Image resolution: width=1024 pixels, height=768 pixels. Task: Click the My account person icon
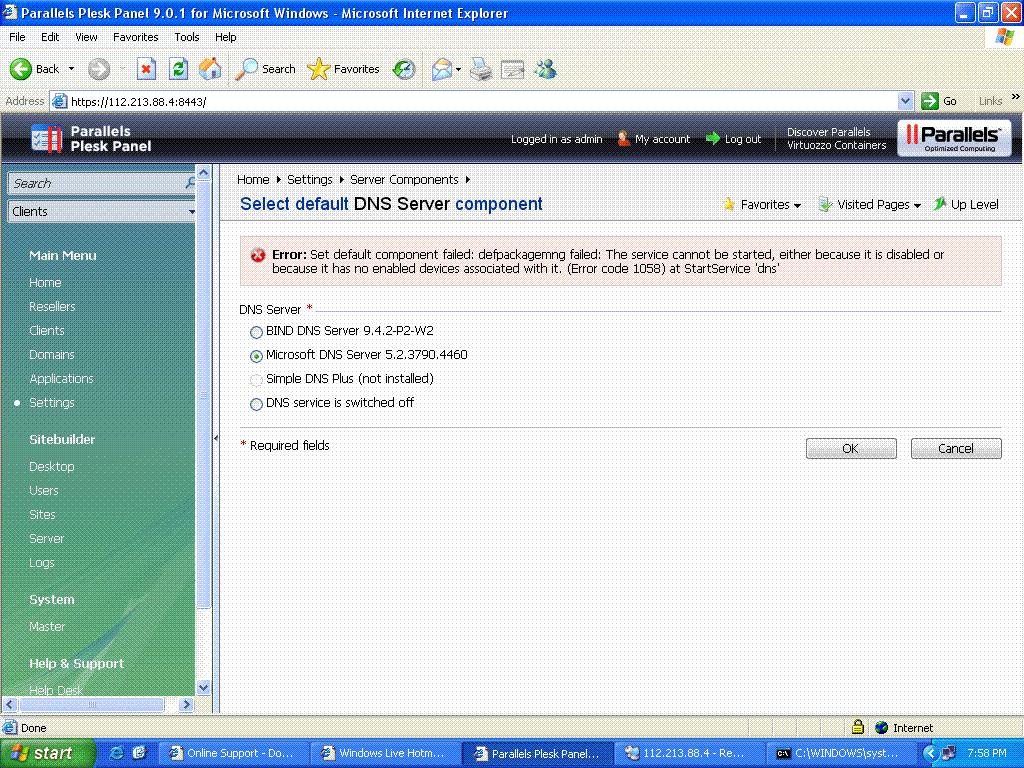[x=623, y=138]
